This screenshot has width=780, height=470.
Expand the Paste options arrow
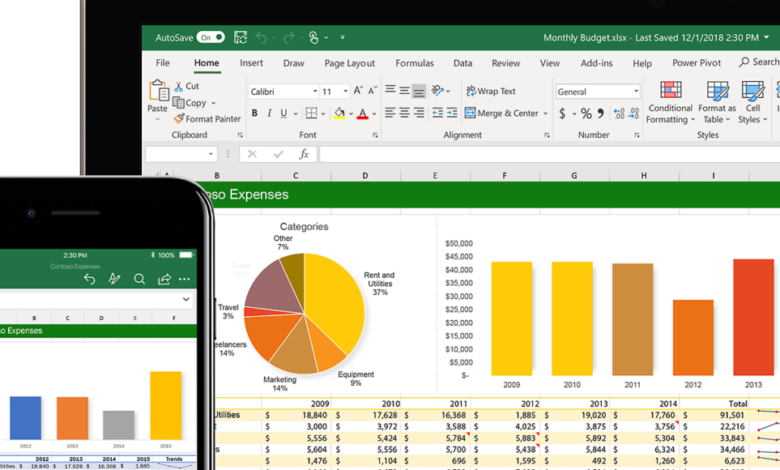158,119
